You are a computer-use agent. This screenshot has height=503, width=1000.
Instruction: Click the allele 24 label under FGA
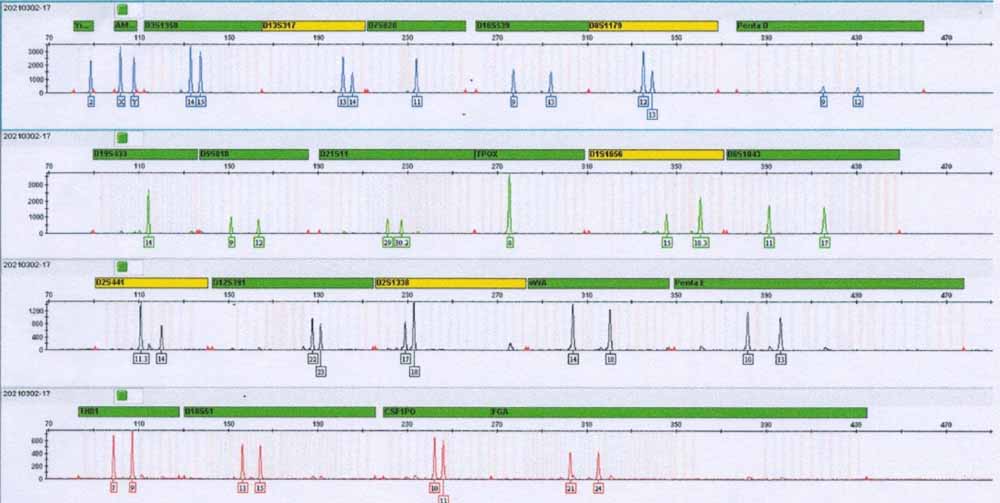[x=599, y=488]
